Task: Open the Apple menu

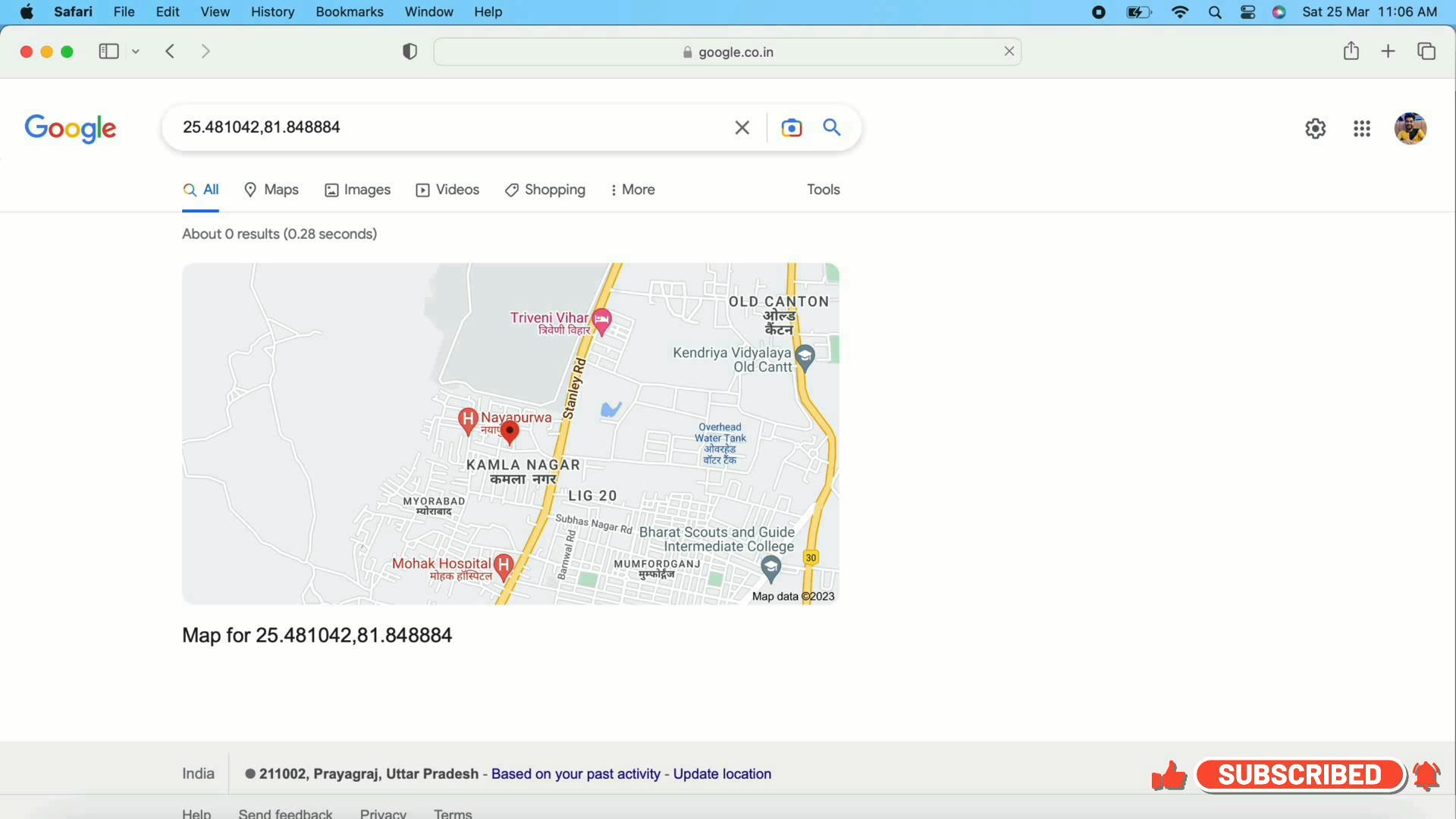Action: click(x=27, y=11)
